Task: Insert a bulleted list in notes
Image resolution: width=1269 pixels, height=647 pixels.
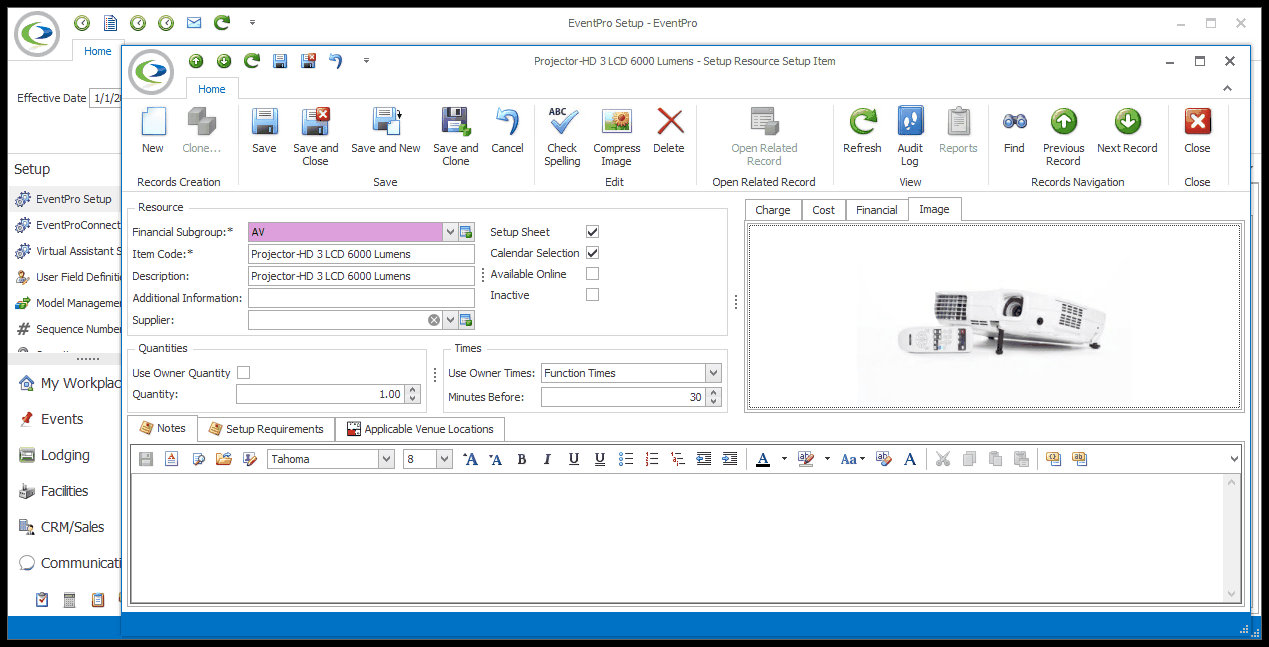Action: point(626,459)
